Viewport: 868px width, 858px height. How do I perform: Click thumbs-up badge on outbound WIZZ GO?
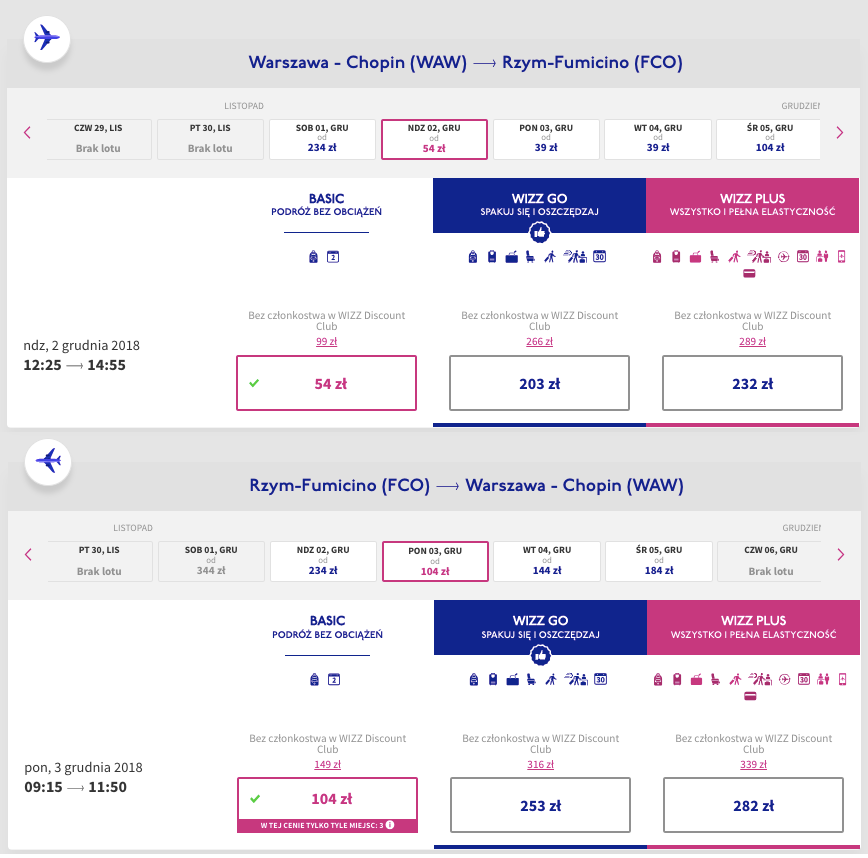click(539, 233)
